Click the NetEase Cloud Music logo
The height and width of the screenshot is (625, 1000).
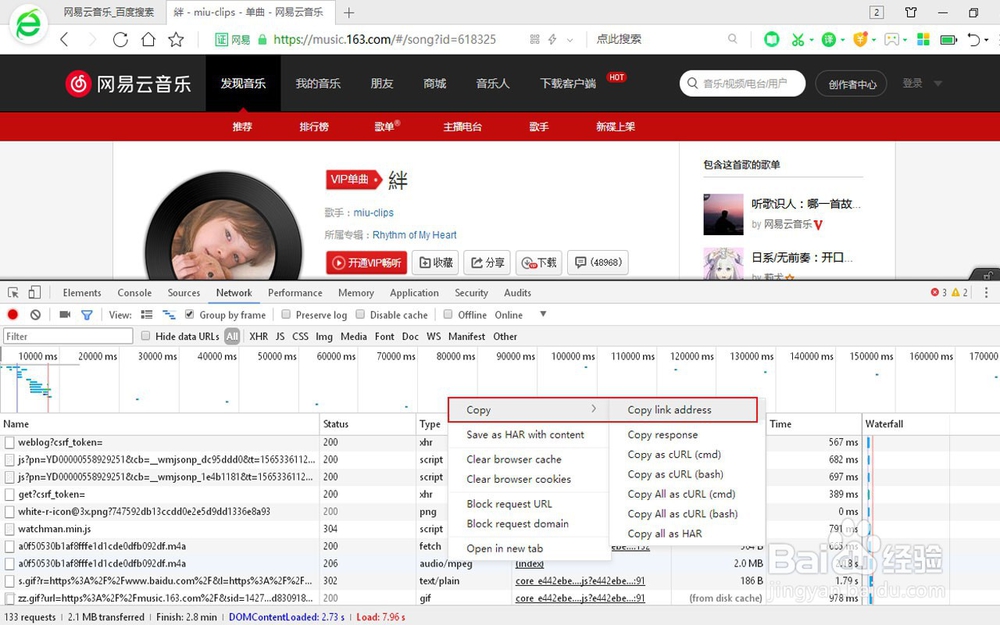128,84
